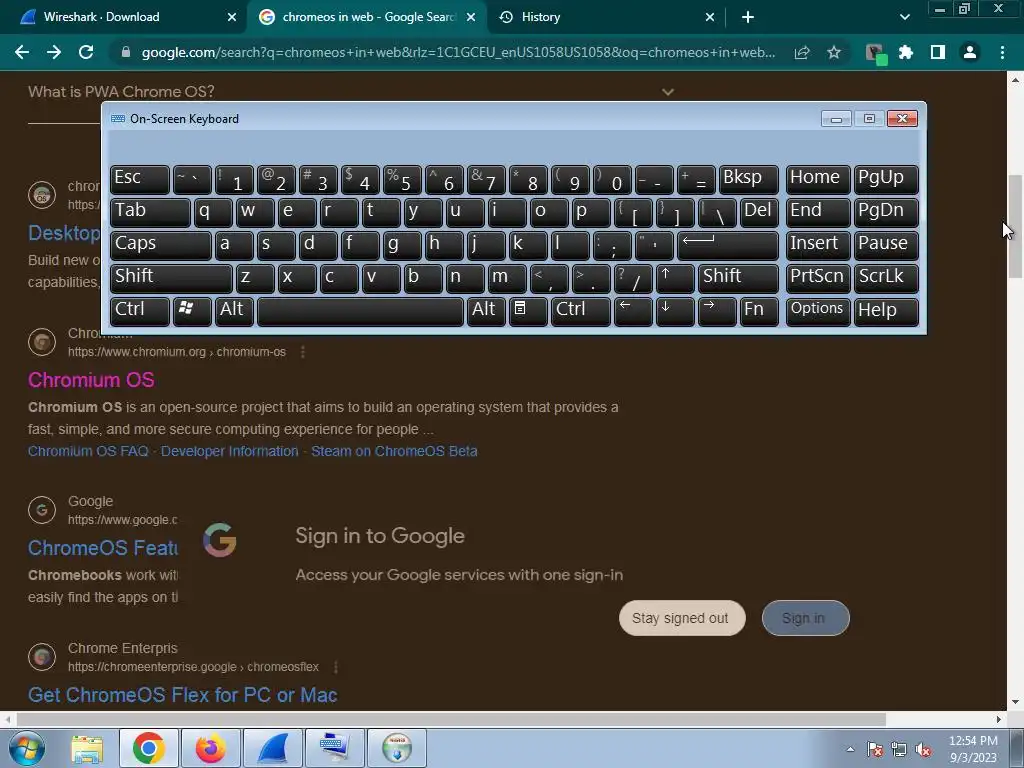This screenshot has width=1024, height=768.
Task: Open the Developer Information sublink
Action: point(229,451)
